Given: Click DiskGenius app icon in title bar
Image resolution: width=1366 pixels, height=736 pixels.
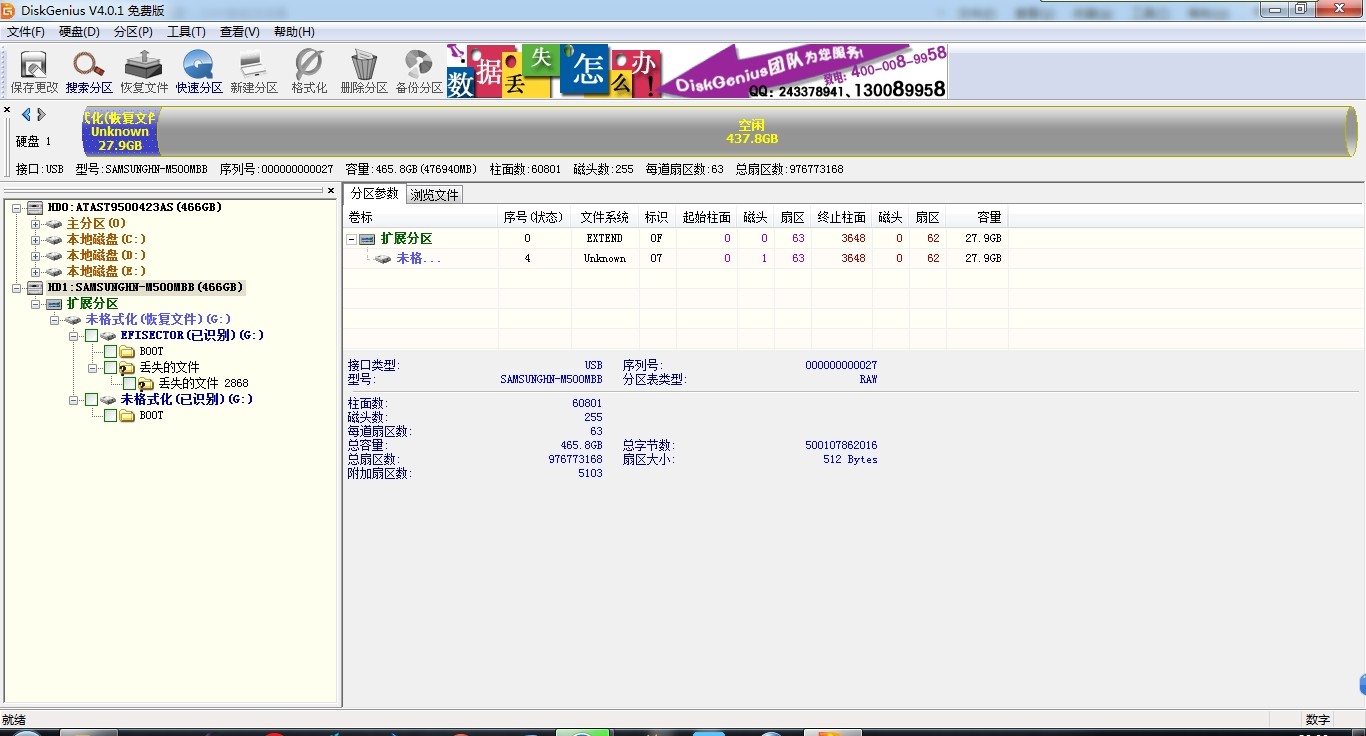Looking at the screenshot, I should [x=9, y=10].
